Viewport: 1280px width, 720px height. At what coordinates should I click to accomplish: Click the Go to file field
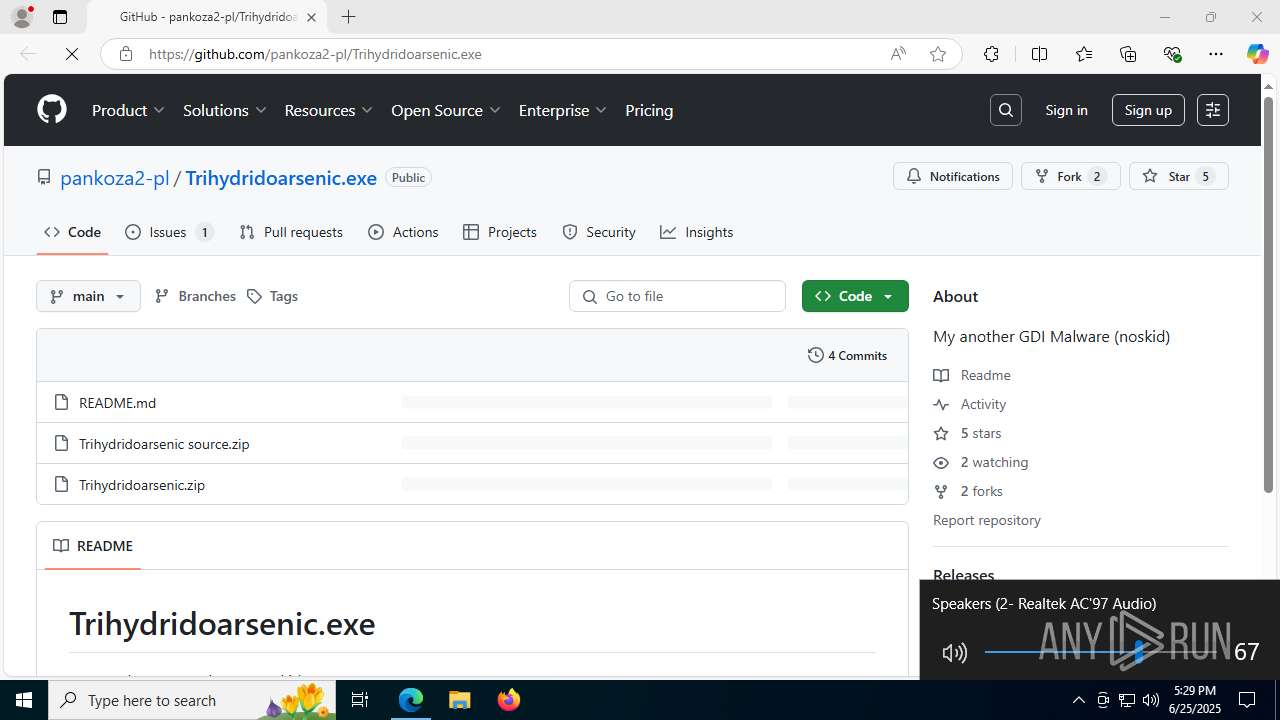[x=677, y=296]
